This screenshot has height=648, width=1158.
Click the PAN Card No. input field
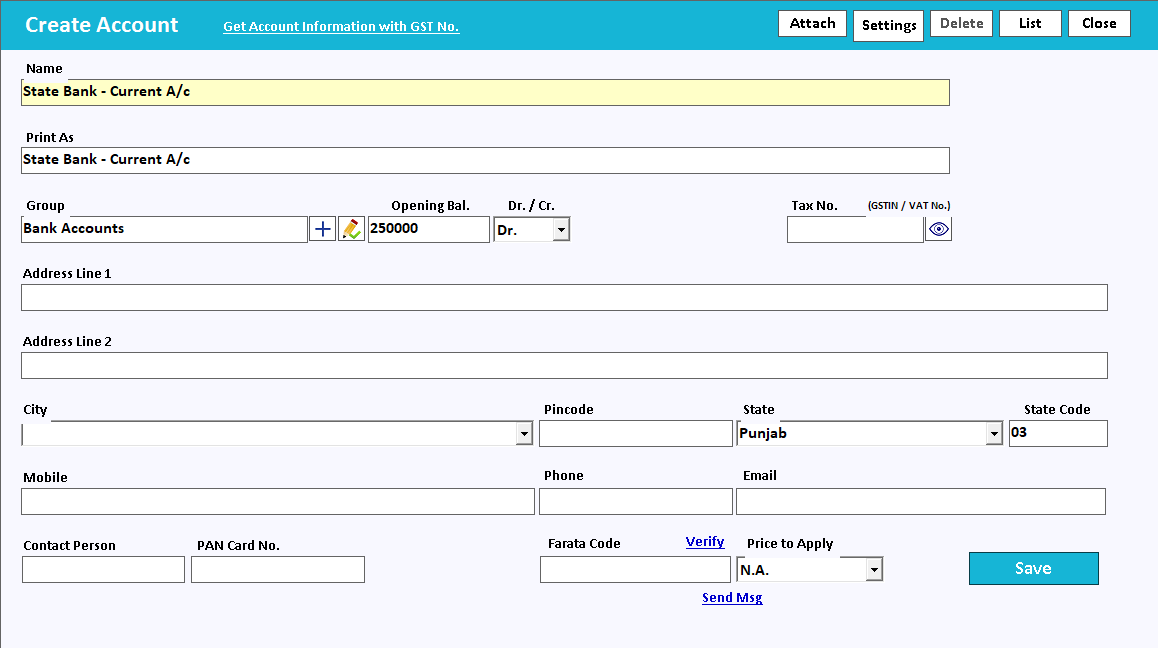pyautogui.click(x=278, y=570)
